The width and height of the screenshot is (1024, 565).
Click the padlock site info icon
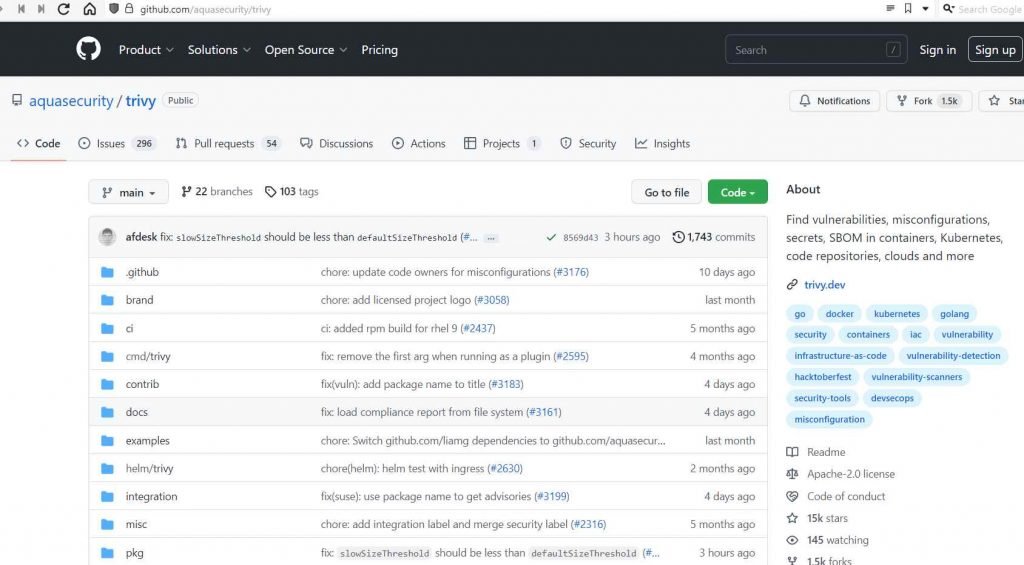(x=129, y=9)
